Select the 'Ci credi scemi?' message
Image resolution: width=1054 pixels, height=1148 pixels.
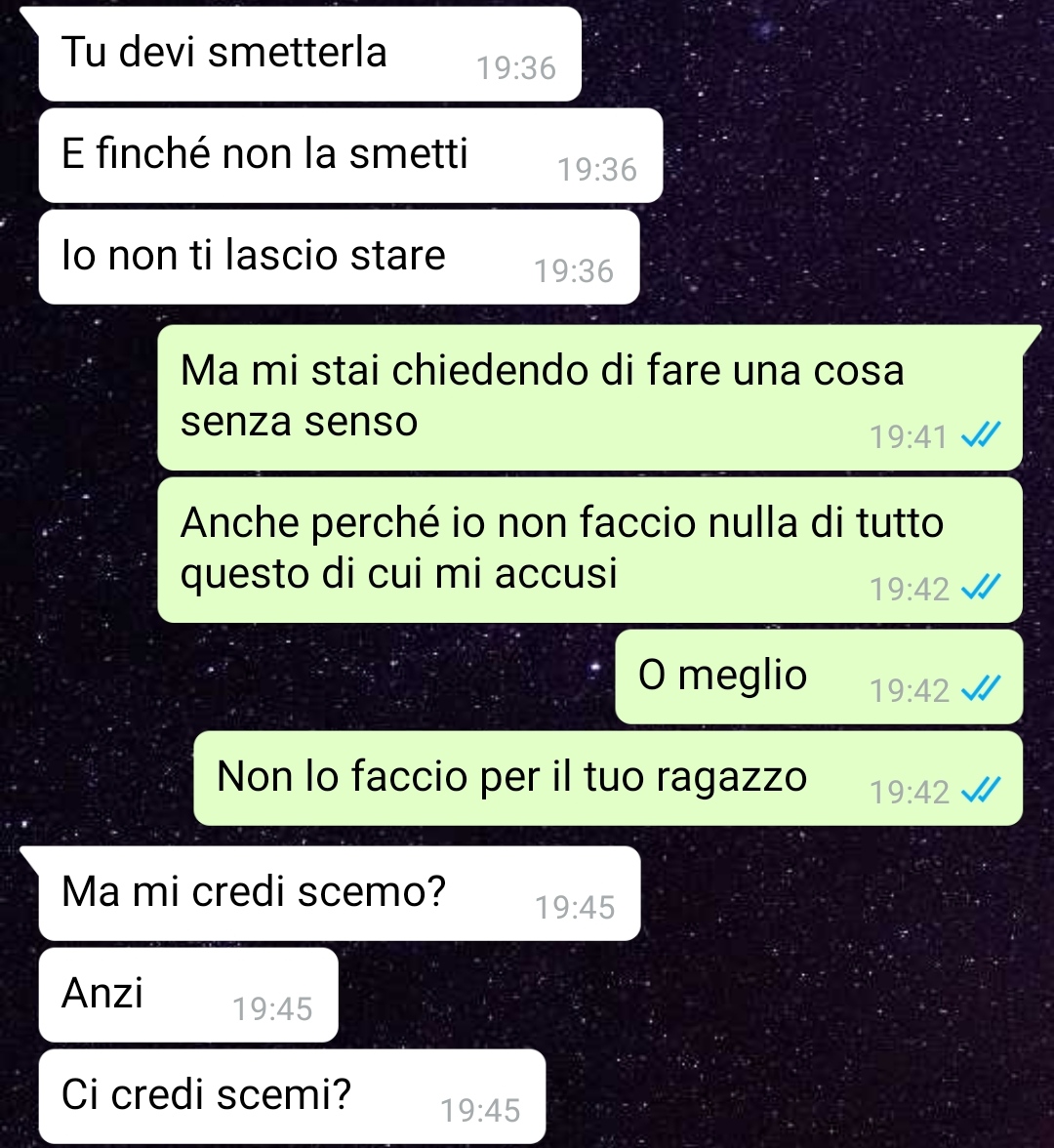click(292, 1096)
